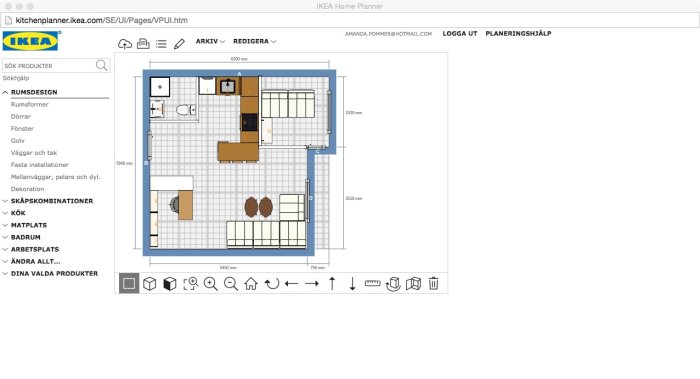Open the PLANERINGSHJÄLP link
Image resolution: width=700 pixels, height=379 pixels.
pyautogui.click(x=518, y=33)
